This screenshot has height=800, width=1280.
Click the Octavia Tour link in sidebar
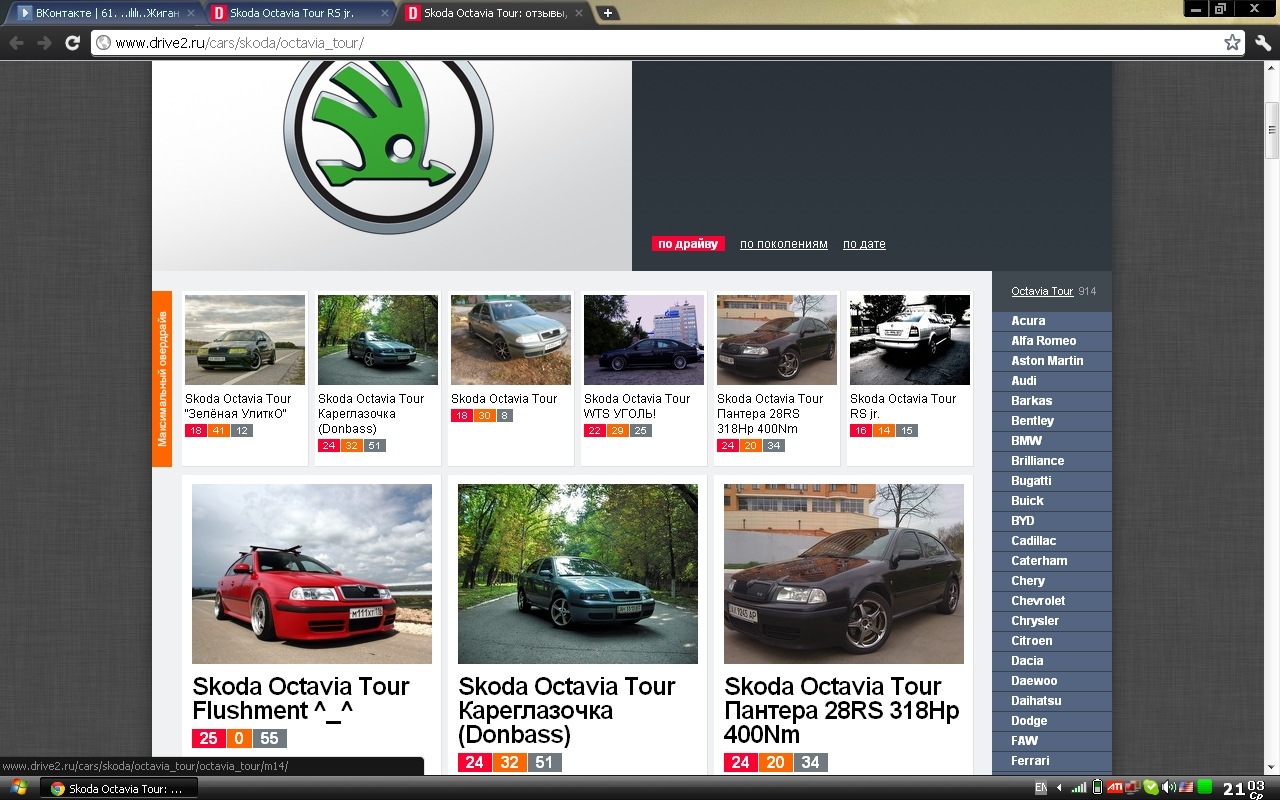pyautogui.click(x=1042, y=292)
